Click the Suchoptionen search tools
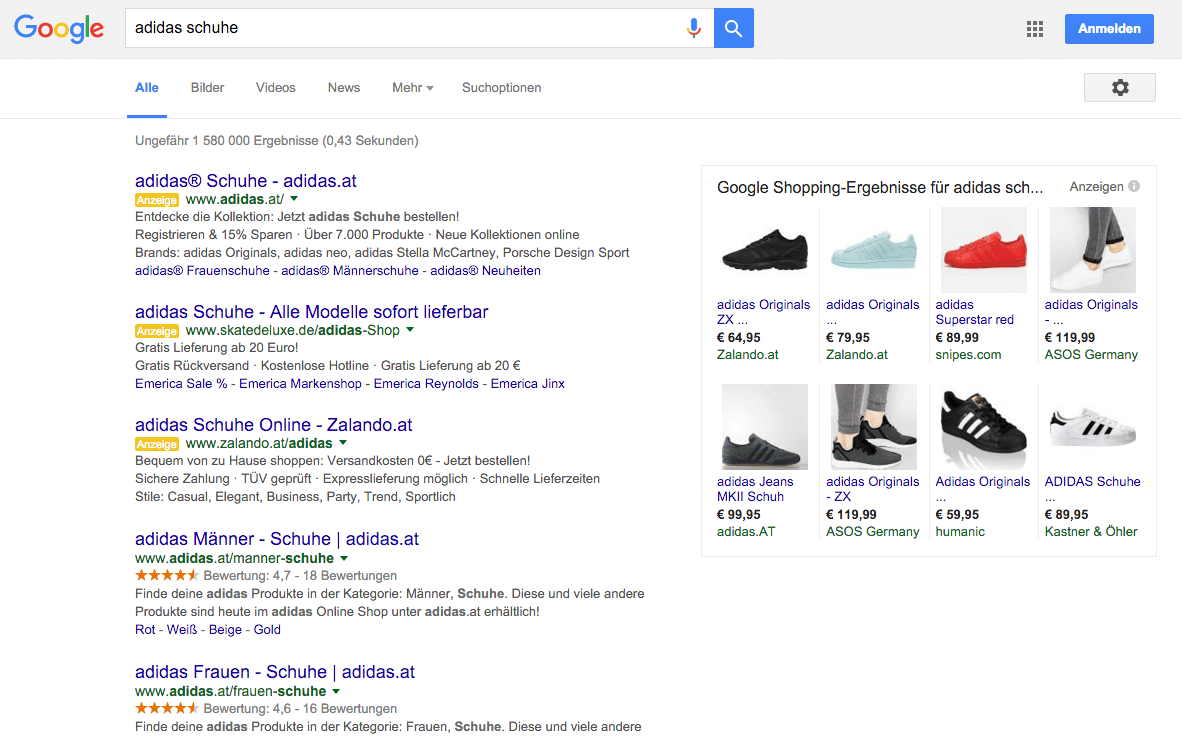 [x=501, y=88]
